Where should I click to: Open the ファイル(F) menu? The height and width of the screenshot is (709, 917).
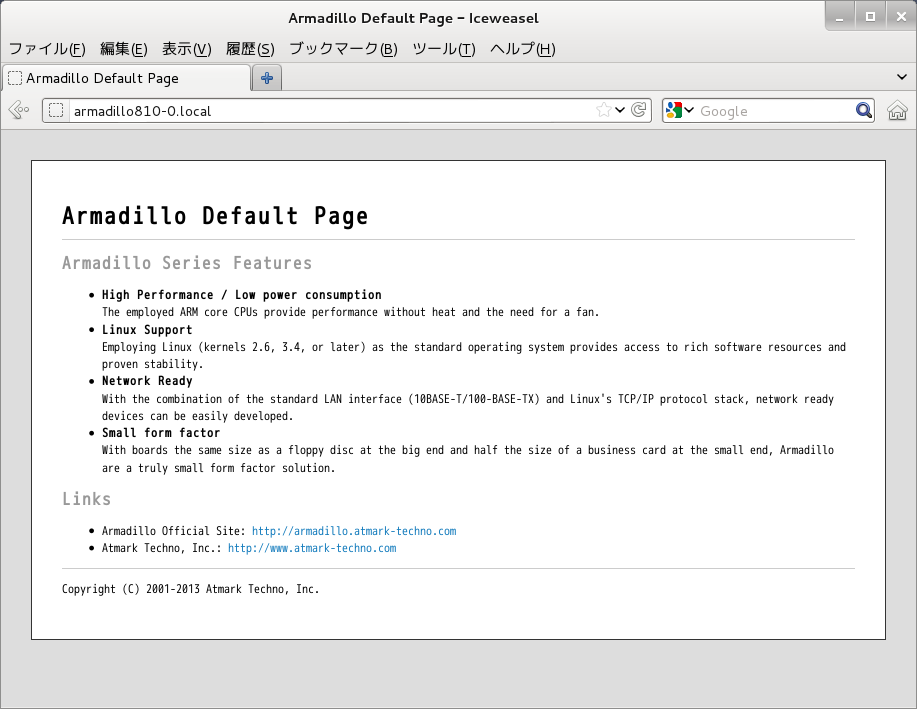[x=47, y=49]
